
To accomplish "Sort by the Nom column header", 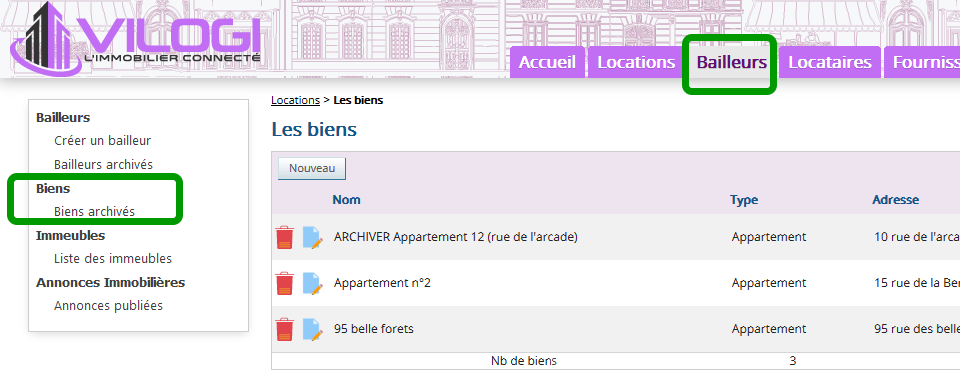I will 347,200.
